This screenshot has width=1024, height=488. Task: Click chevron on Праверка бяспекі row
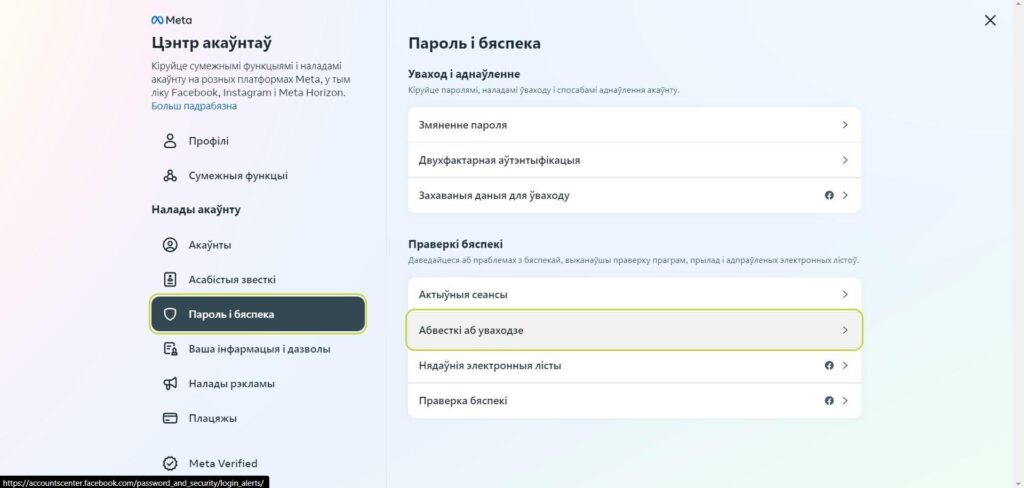click(x=845, y=400)
